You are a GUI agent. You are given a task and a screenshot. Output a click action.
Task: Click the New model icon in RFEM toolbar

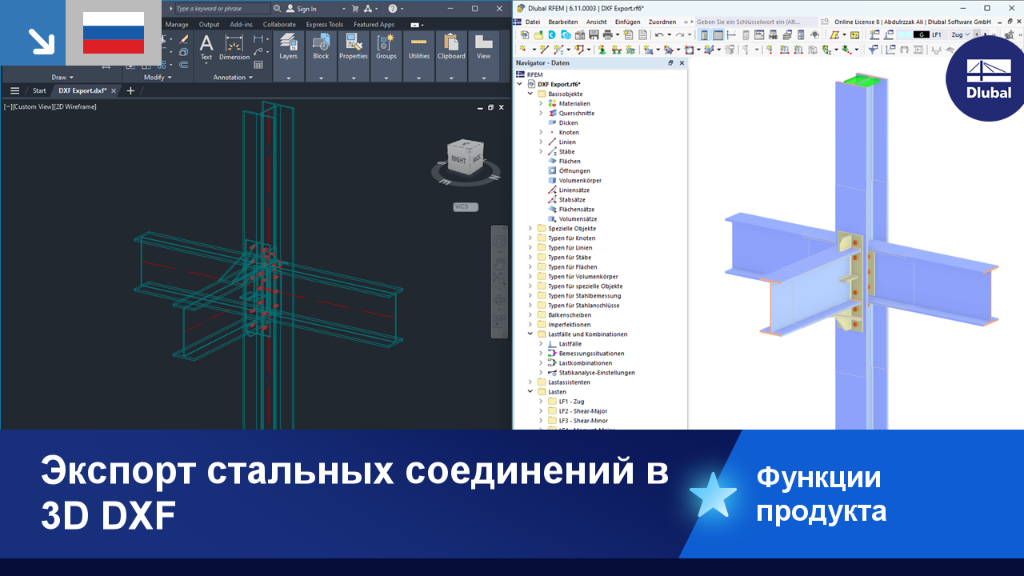524,35
